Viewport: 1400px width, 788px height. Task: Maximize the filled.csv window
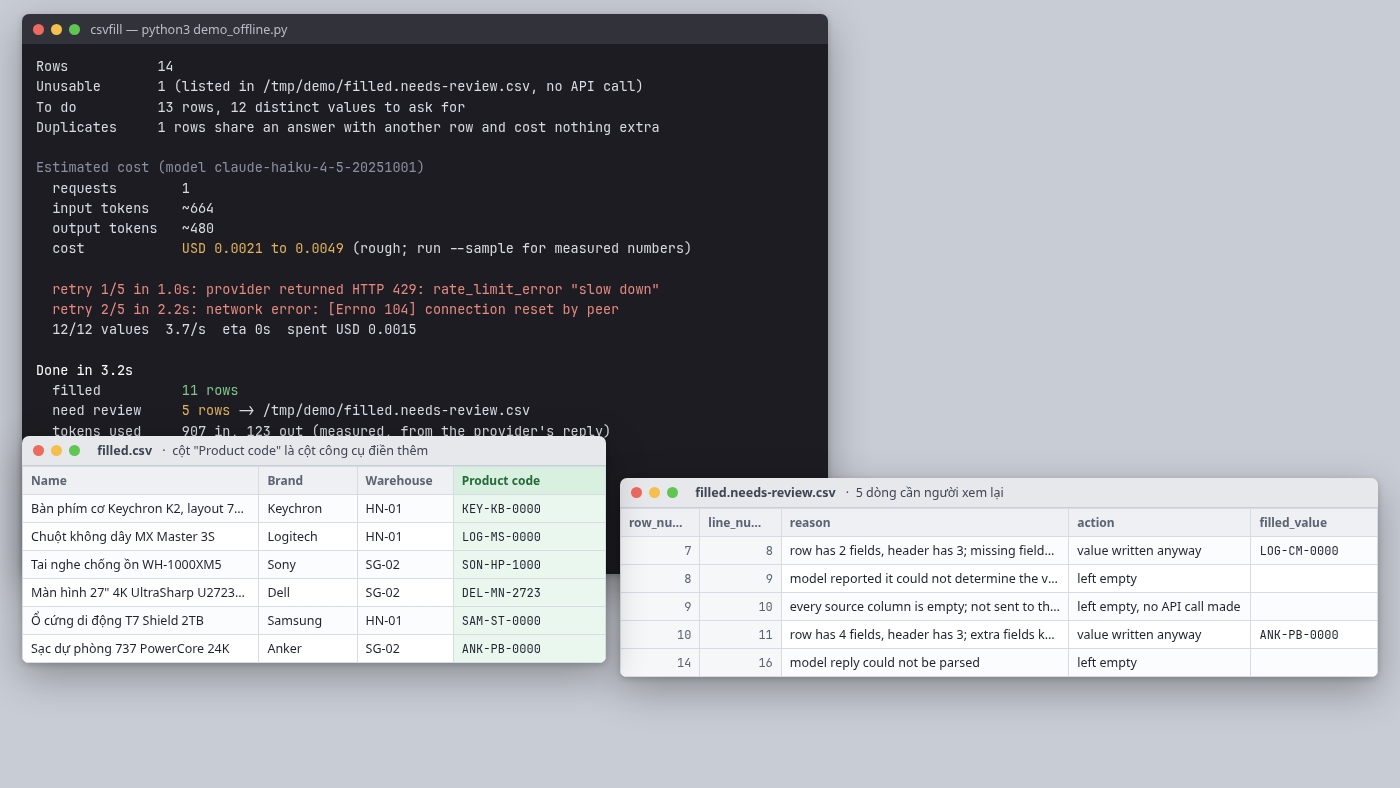coord(74,451)
